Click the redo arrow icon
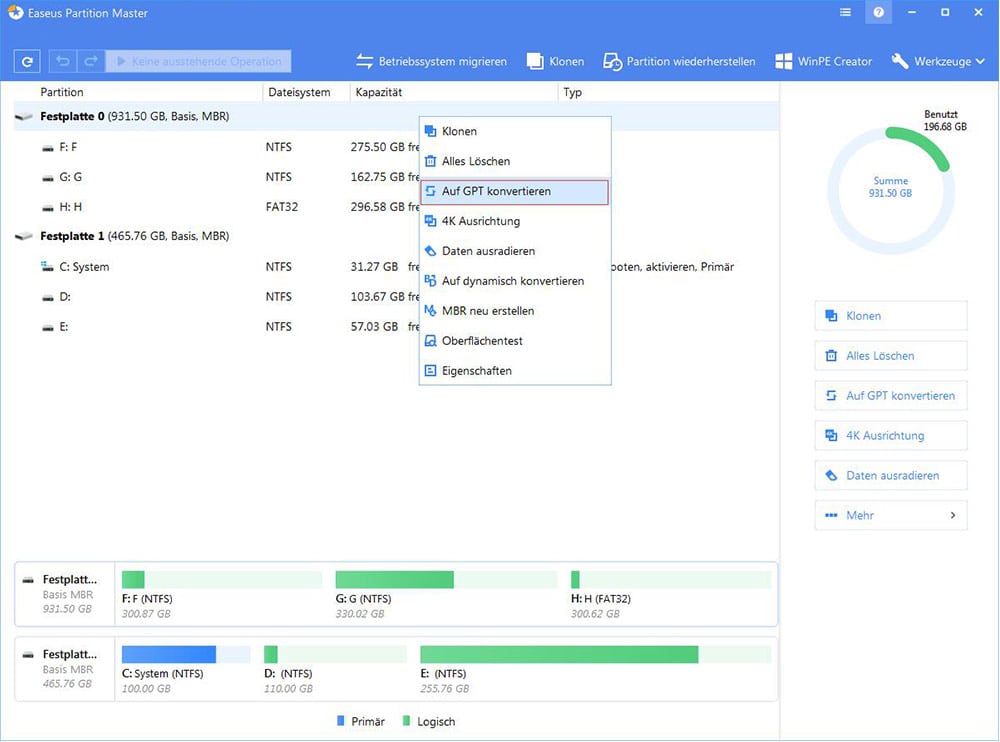This screenshot has width=1000, height=742. pos(91,61)
